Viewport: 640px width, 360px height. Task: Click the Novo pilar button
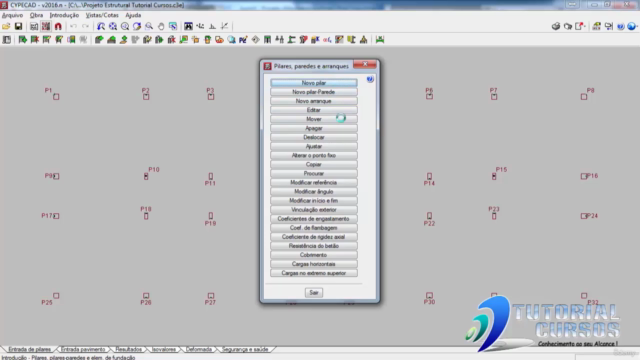(313, 83)
